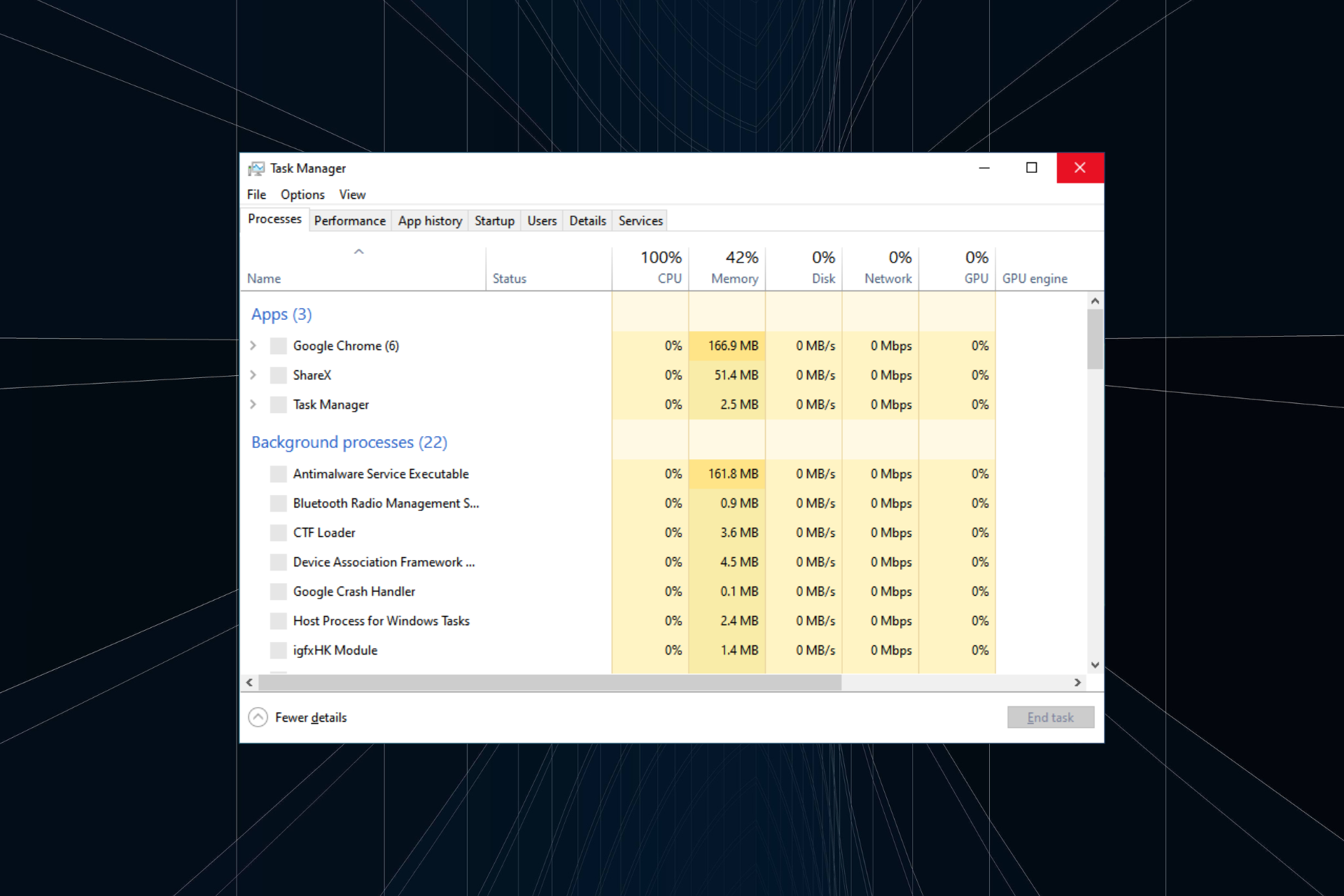The height and width of the screenshot is (896, 1344).
Task: Click the ShareX process icon
Action: tap(278, 374)
